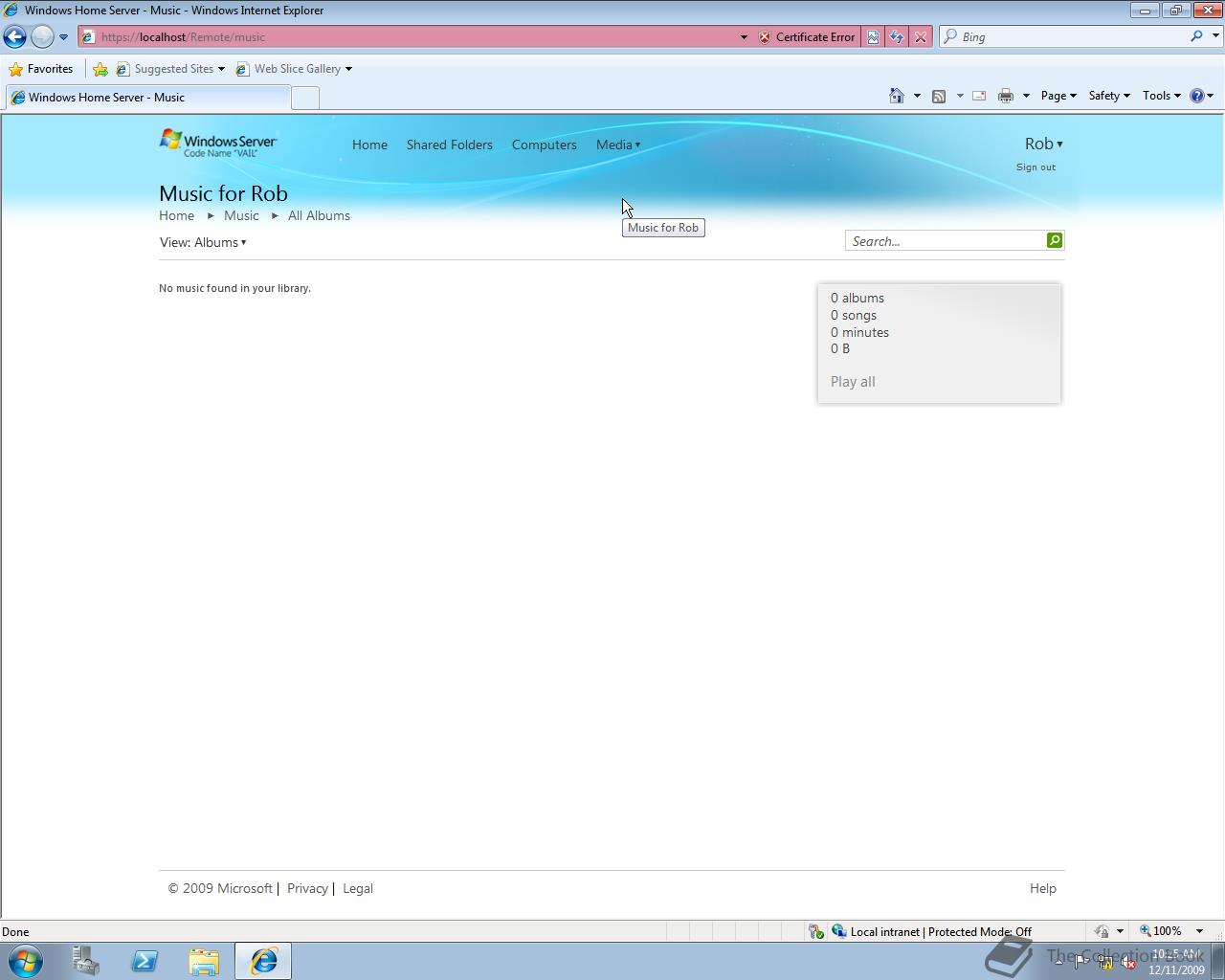Open the zoom level 100% button

pos(1160,931)
